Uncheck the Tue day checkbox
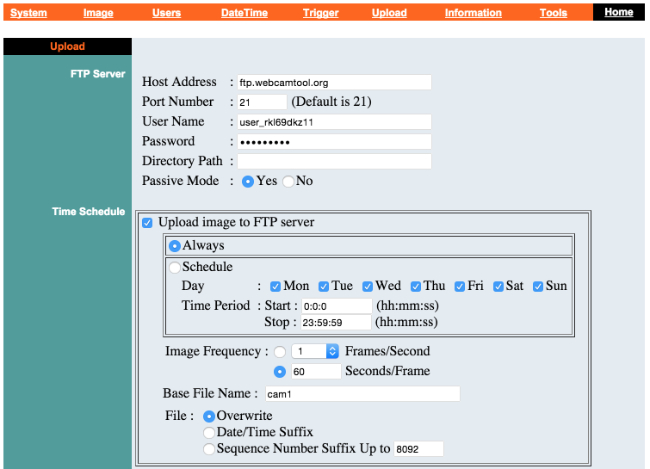 pos(324,287)
